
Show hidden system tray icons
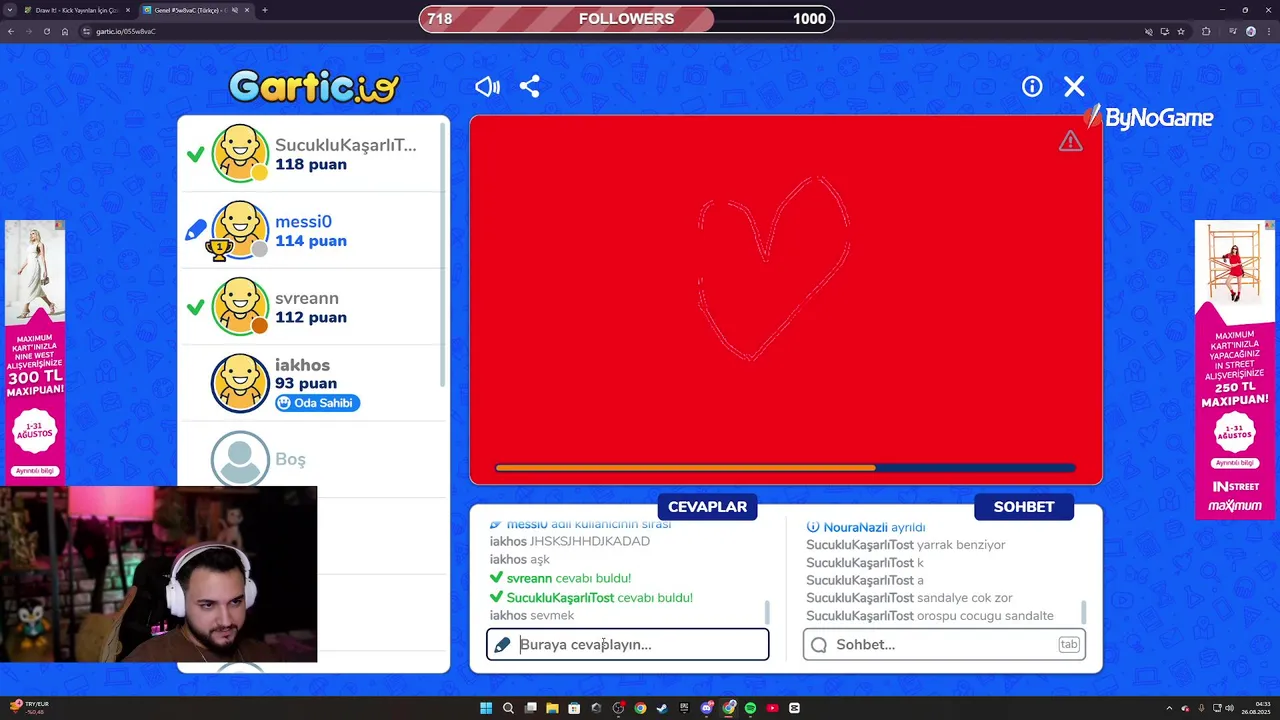point(1169,708)
